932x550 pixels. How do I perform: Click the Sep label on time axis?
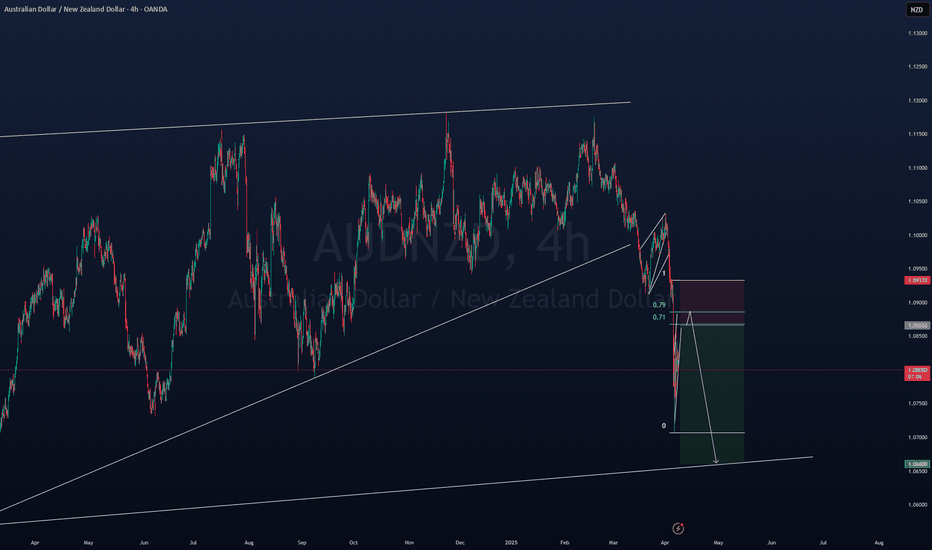click(x=302, y=543)
